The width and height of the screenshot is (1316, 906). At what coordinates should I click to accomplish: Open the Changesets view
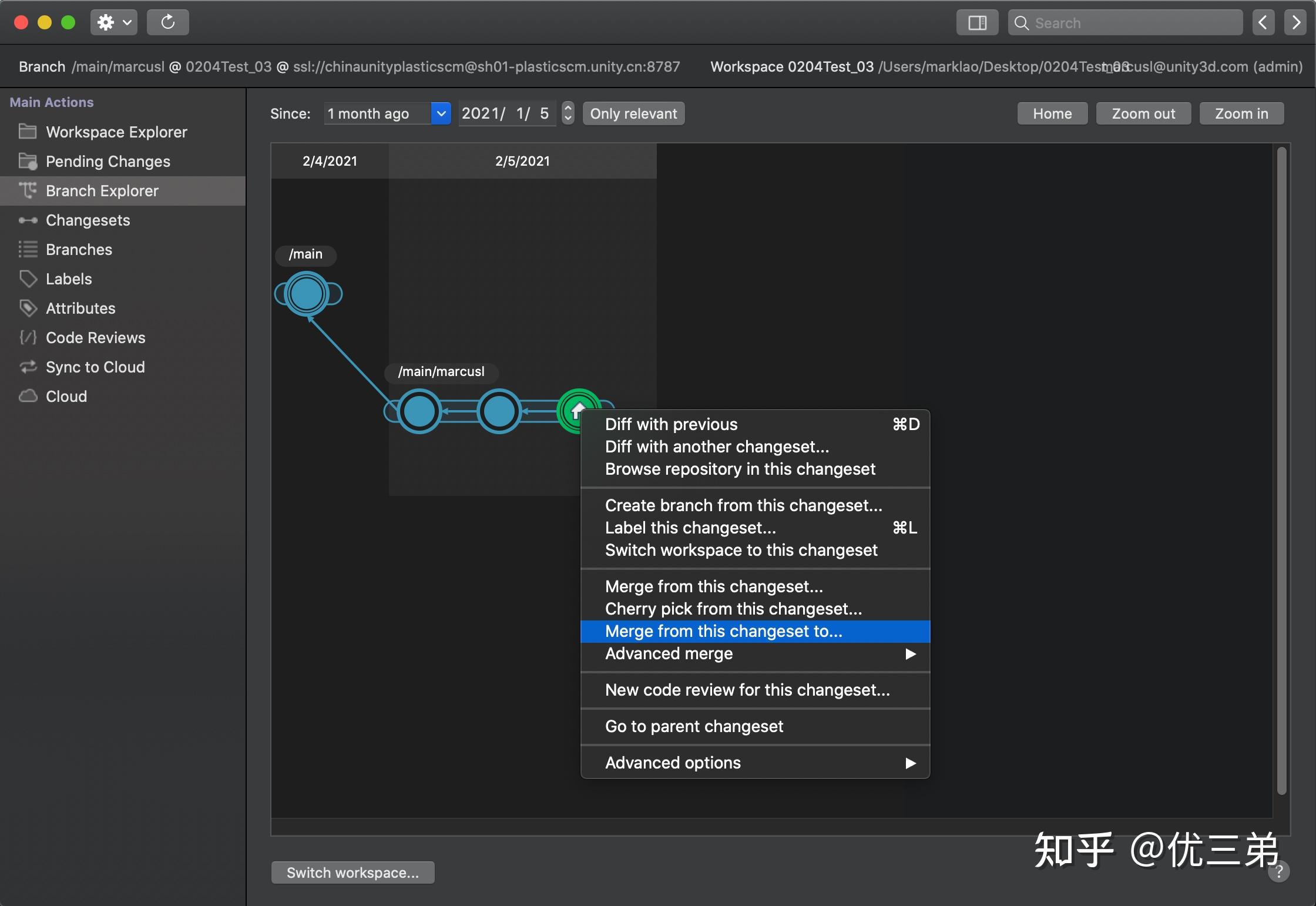click(88, 220)
